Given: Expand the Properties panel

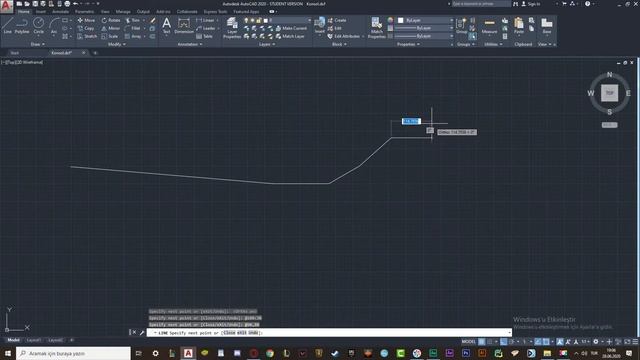Looking at the screenshot, I should (x=409, y=44).
